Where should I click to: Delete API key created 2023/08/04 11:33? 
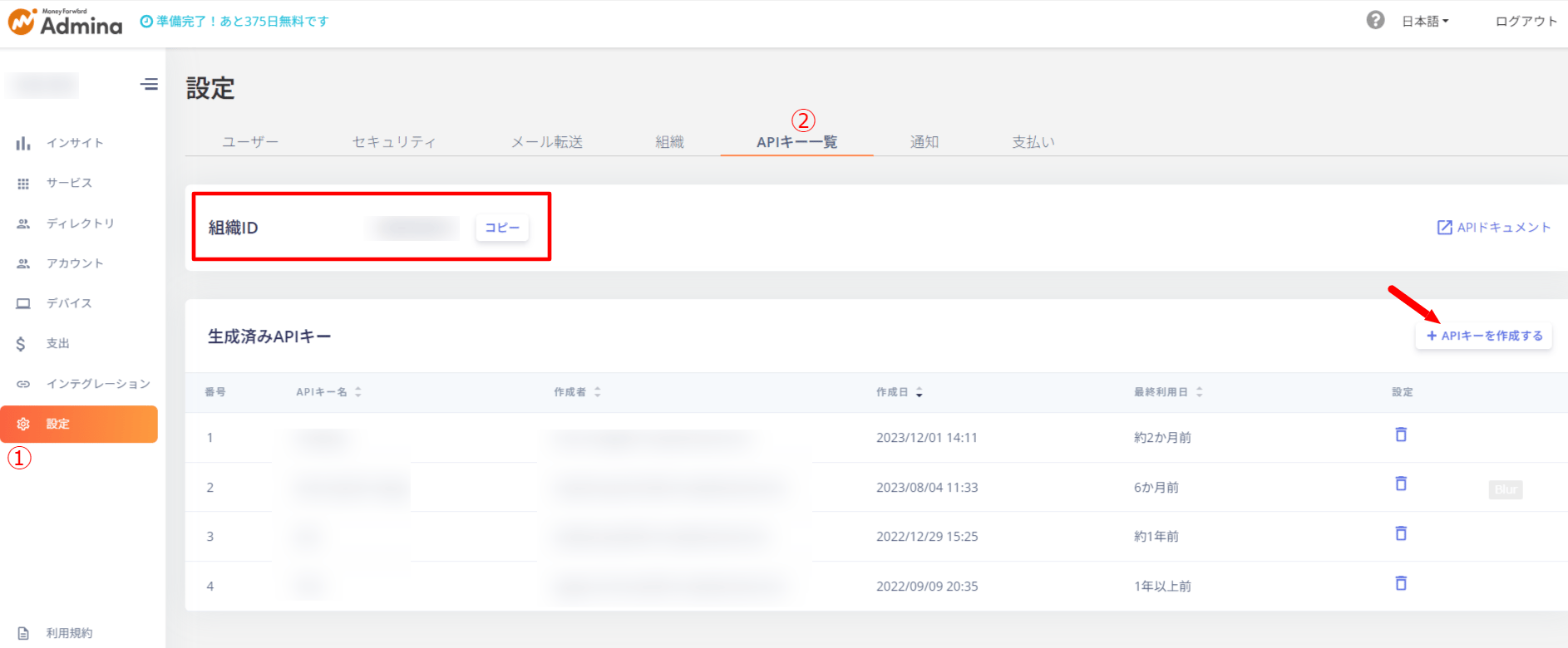pos(1401,484)
